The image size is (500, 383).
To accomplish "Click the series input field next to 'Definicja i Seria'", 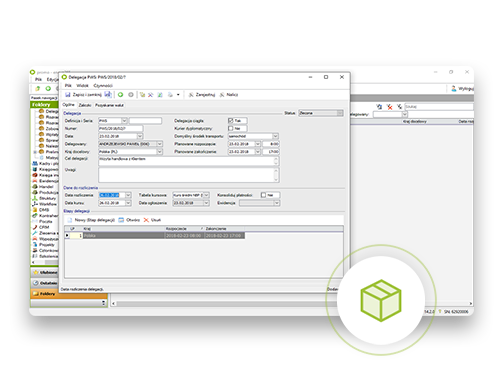I will (145, 121).
